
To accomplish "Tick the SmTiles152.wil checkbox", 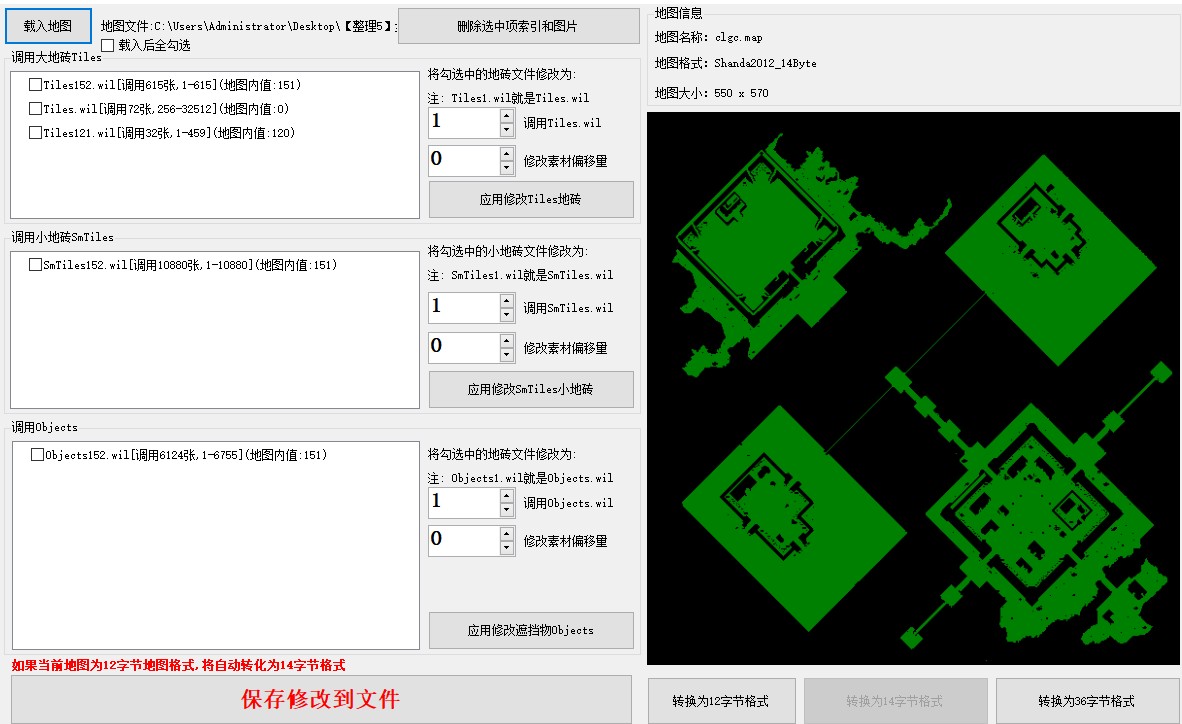I will (x=36, y=265).
